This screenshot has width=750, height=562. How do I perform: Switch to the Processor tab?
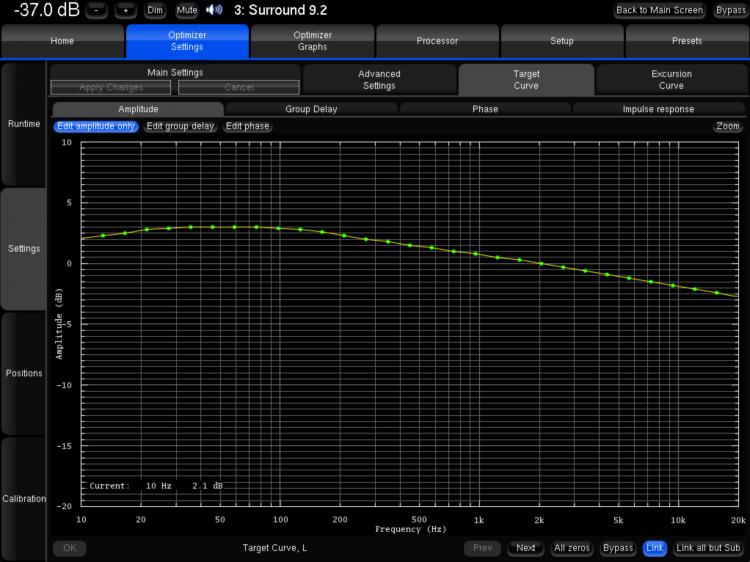tap(437, 41)
